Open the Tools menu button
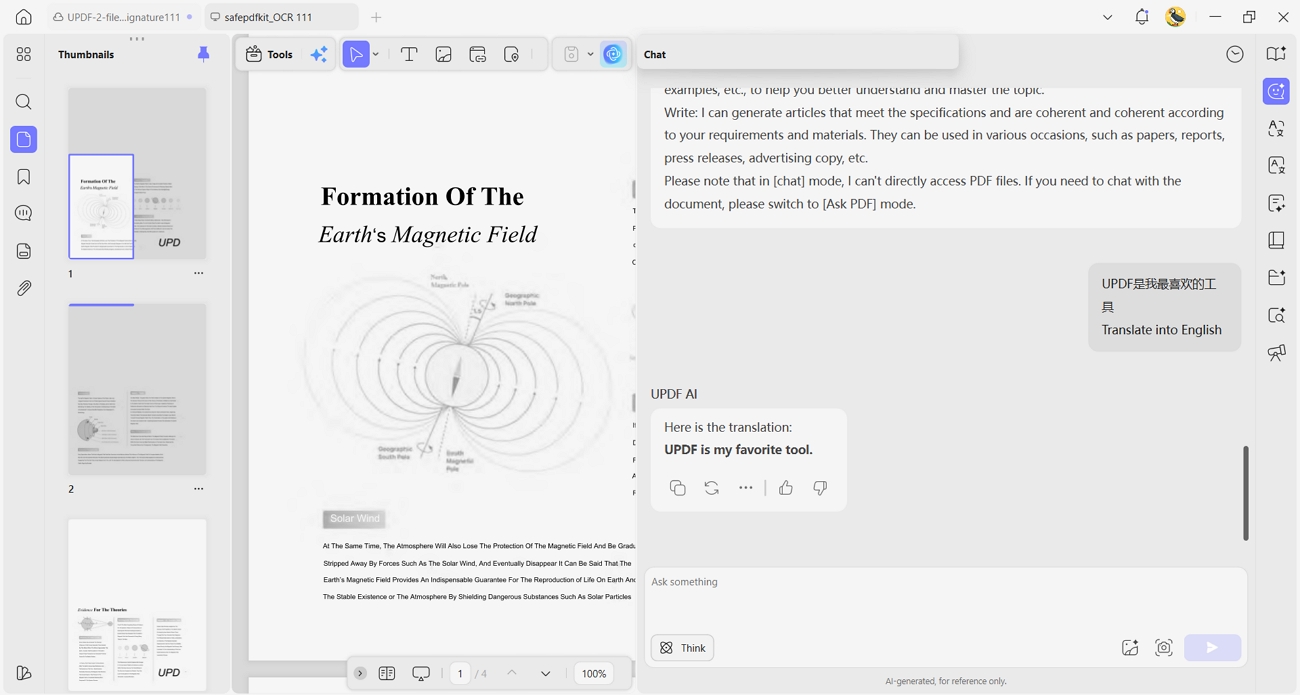This screenshot has height=695, width=1300. pos(269,54)
